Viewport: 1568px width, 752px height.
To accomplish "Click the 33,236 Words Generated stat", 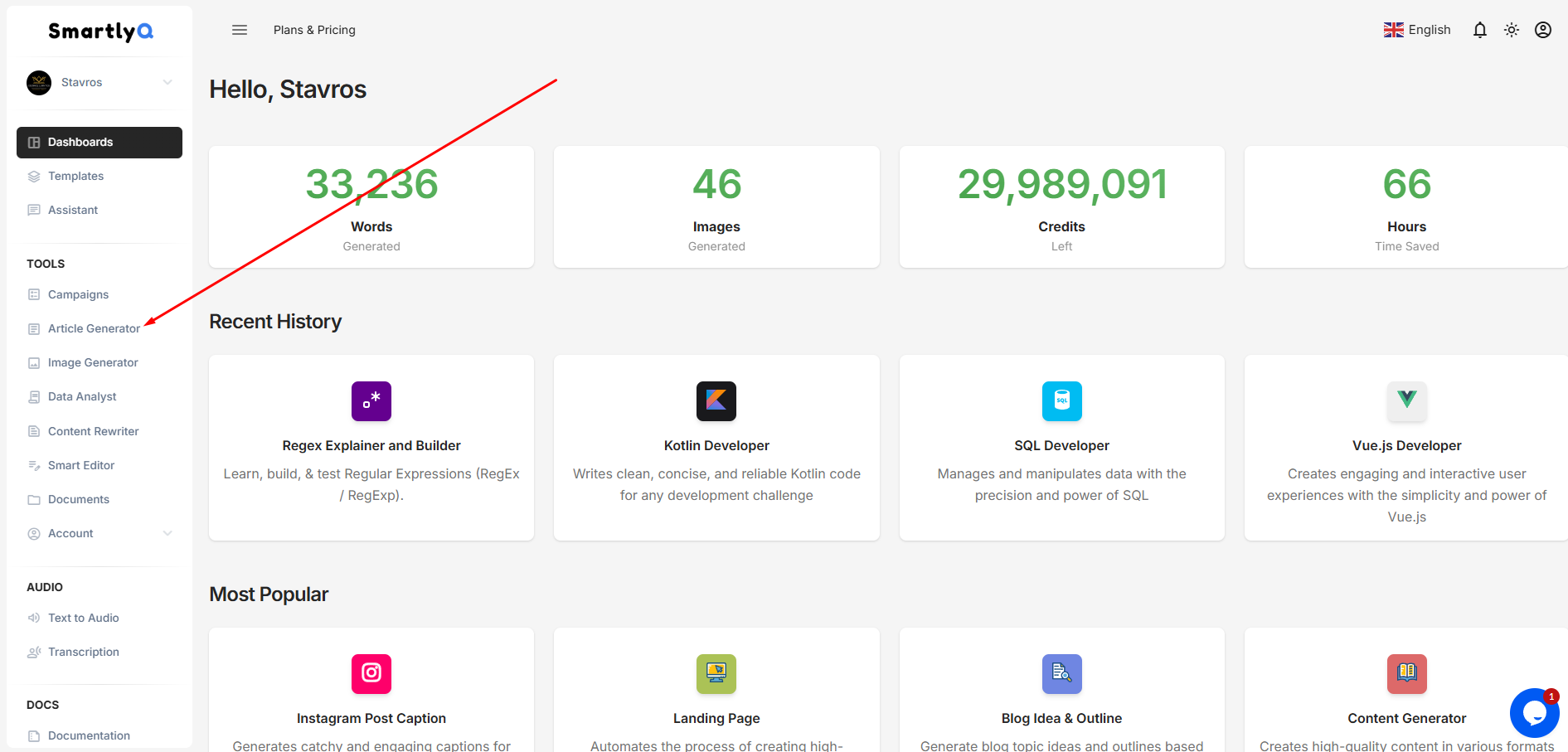I will click(x=371, y=207).
